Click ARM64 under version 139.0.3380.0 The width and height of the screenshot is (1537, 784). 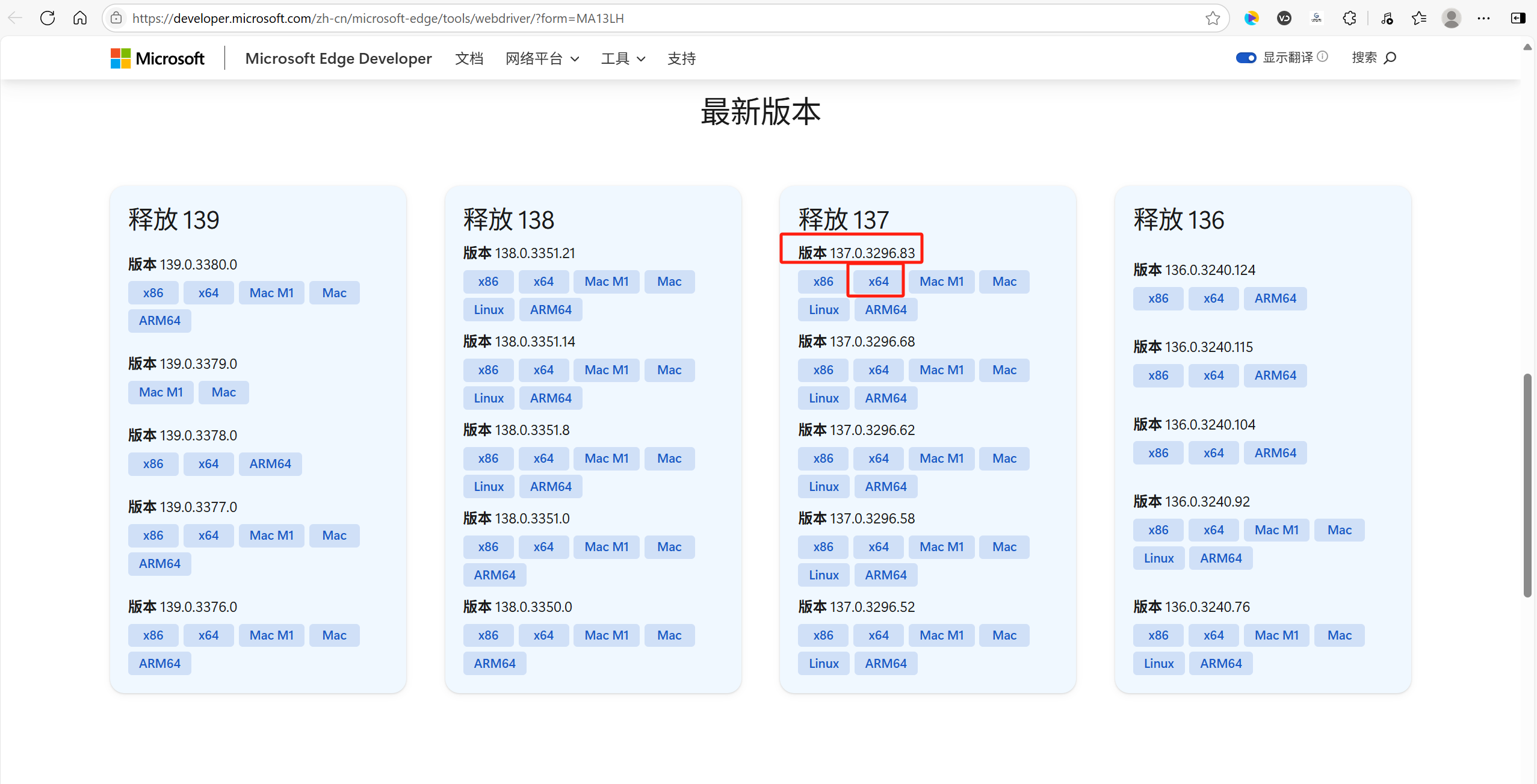[x=159, y=321]
